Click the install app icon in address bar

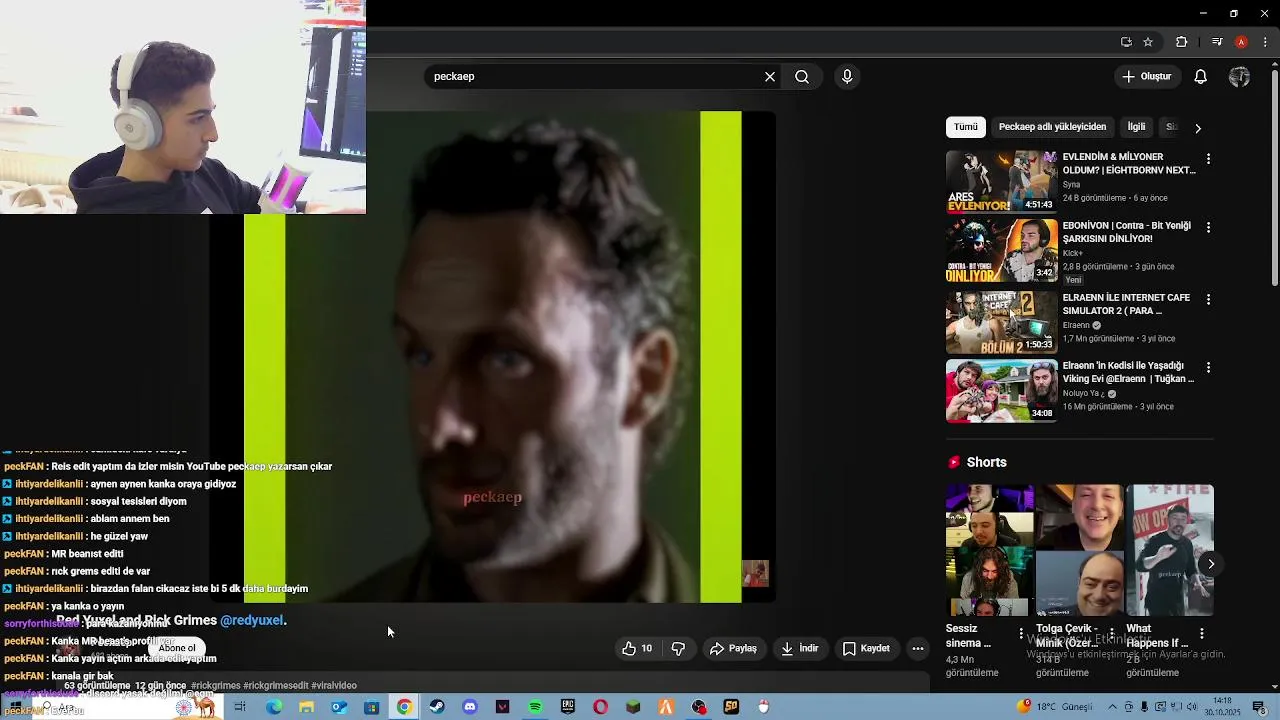1126,42
